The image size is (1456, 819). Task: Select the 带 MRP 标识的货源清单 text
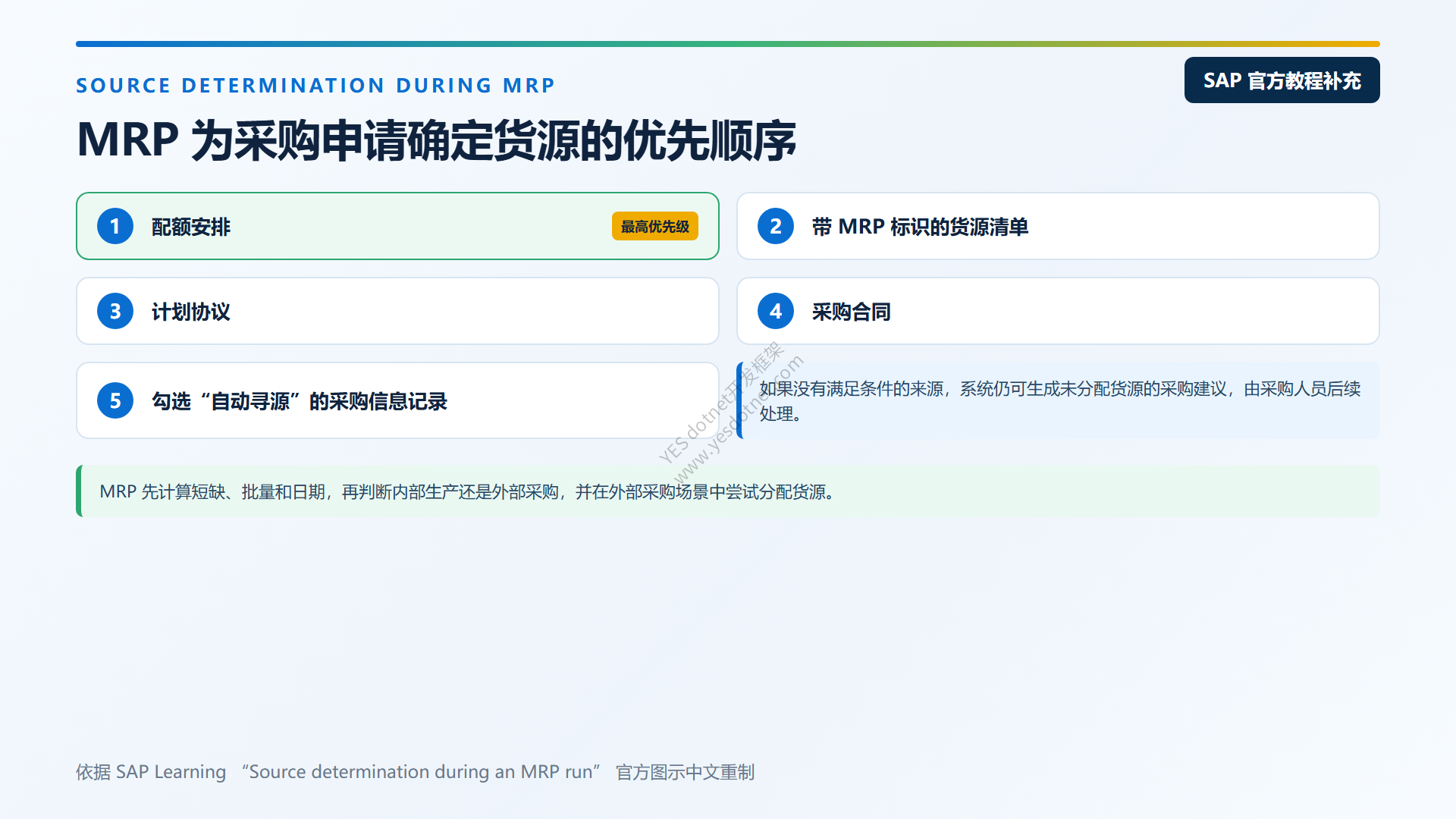coord(920,227)
